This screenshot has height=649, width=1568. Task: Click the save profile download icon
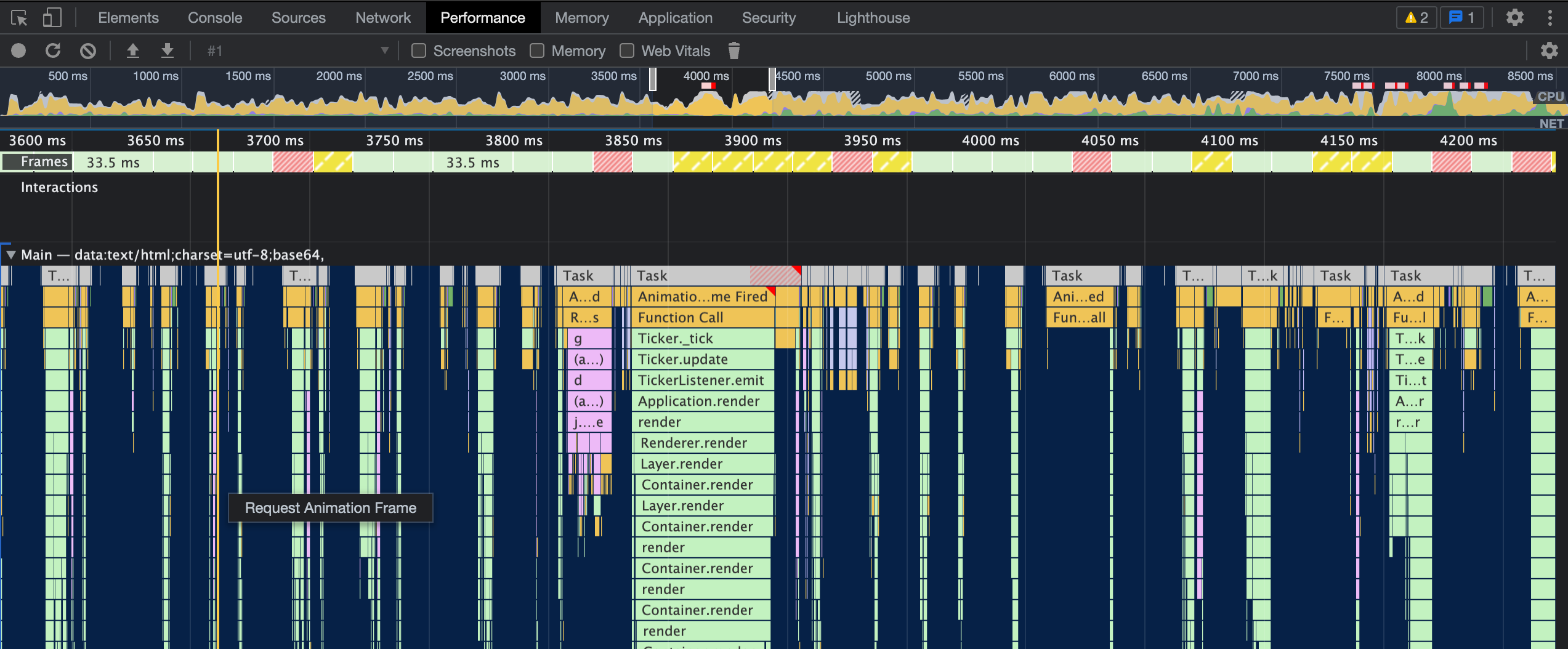point(167,50)
